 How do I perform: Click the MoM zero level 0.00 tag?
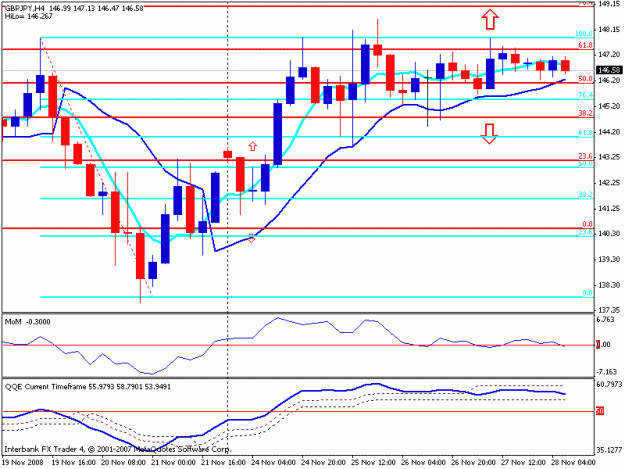coord(603,345)
